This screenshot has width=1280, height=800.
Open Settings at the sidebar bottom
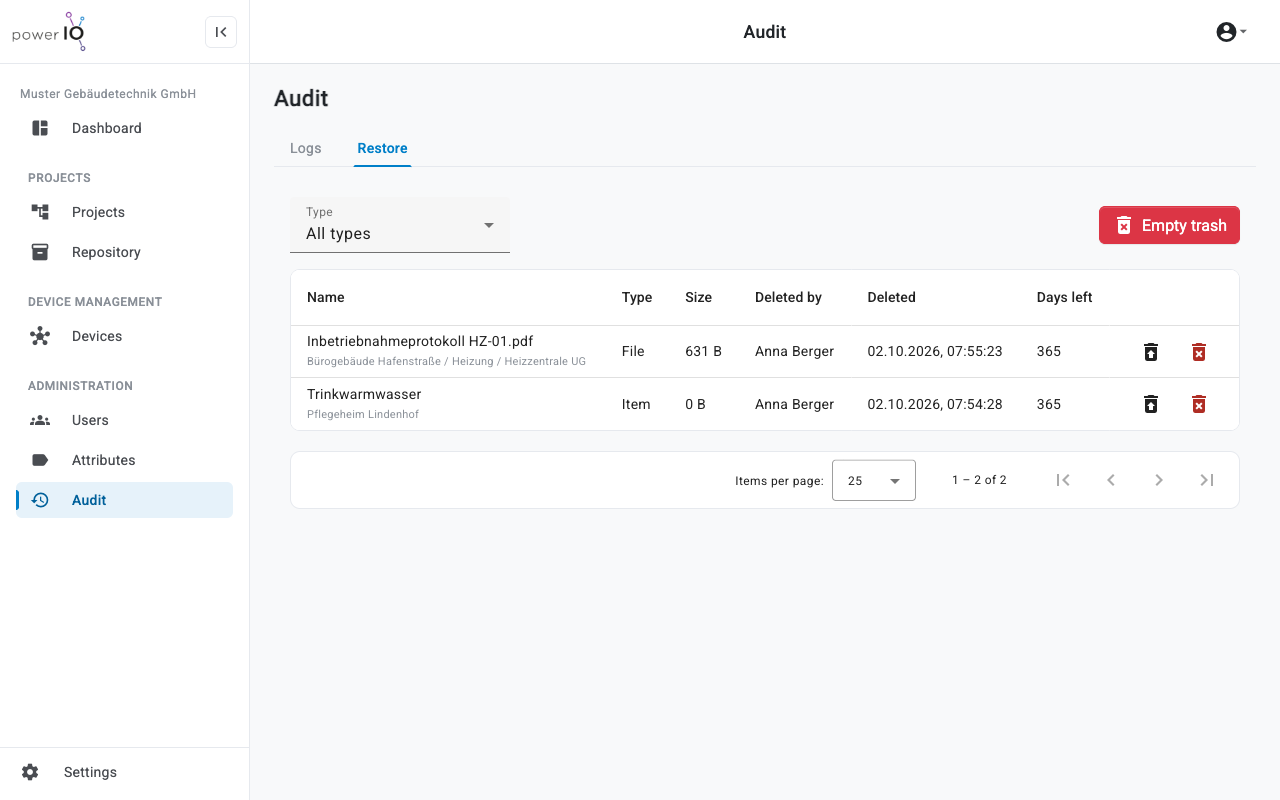pyautogui.click(x=124, y=772)
